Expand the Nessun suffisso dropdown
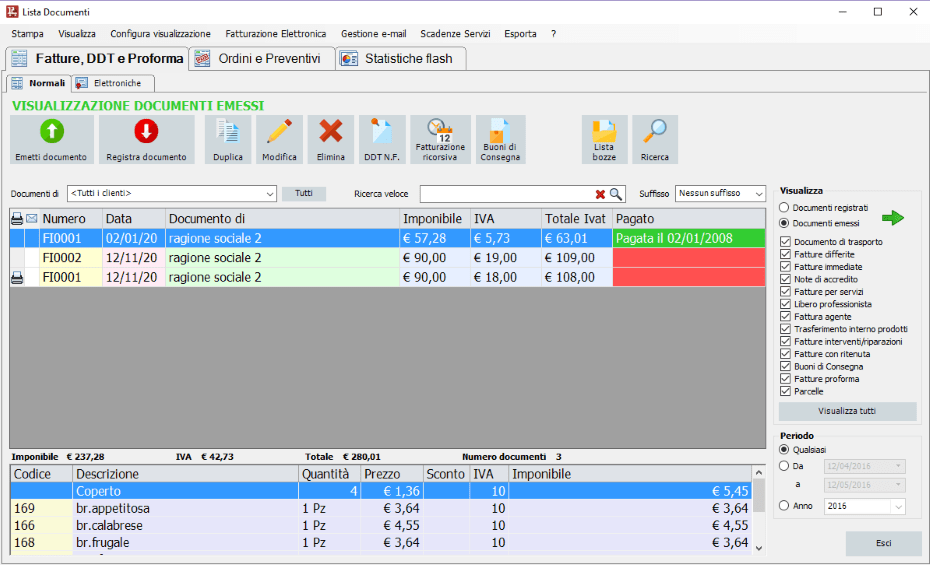 759,194
